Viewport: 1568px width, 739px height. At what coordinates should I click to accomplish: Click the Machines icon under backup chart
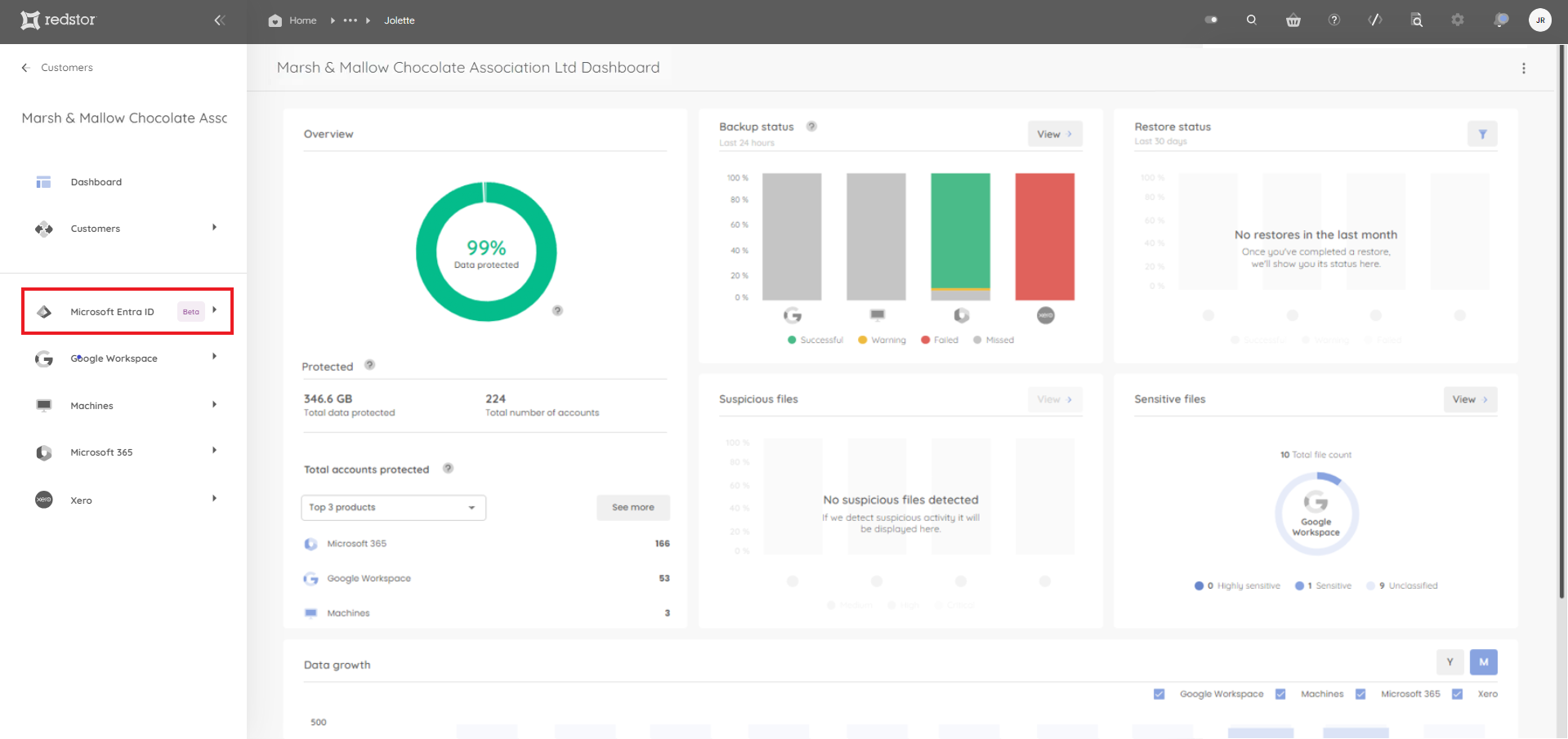click(x=877, y=314)
